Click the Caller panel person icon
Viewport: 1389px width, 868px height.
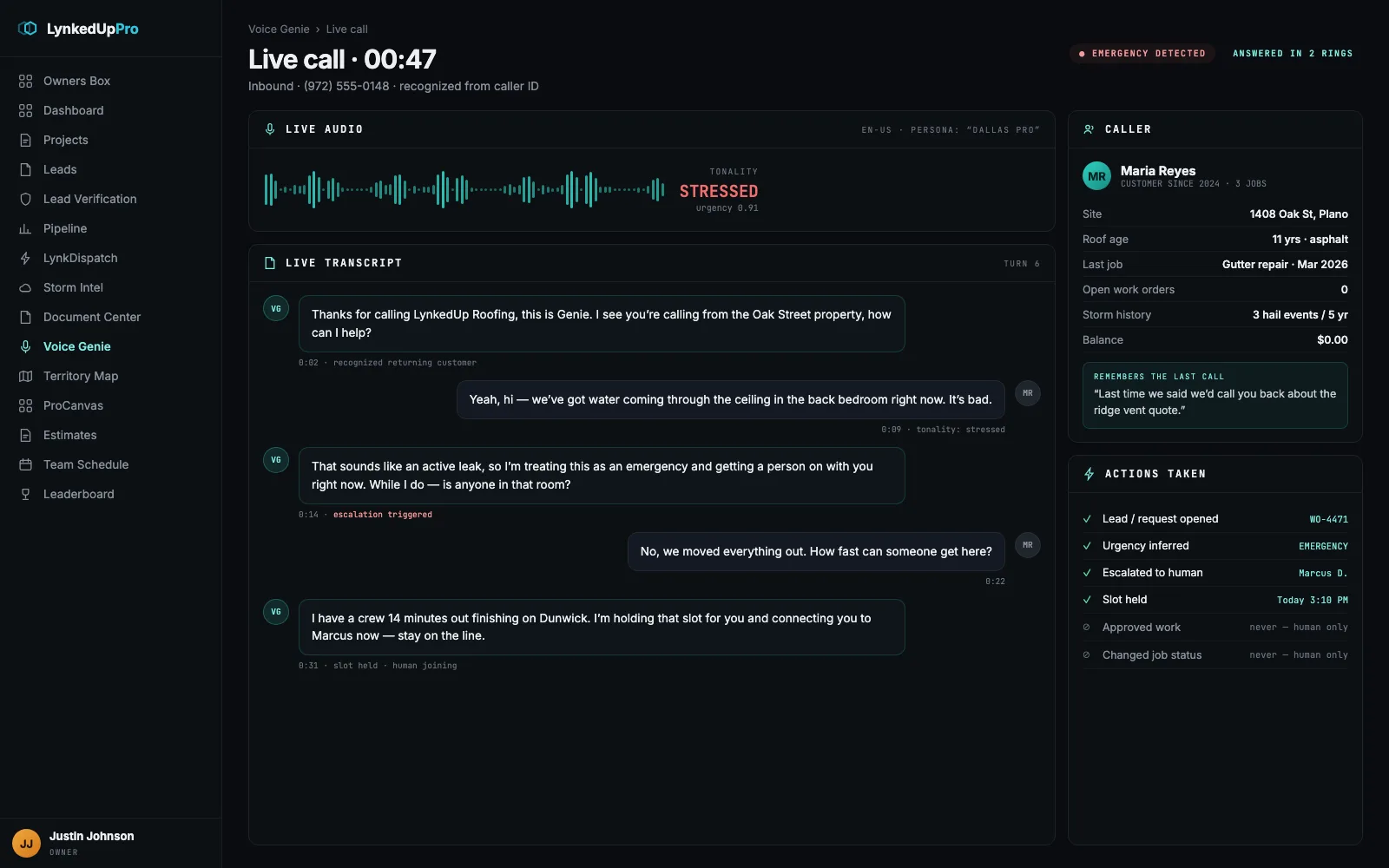pyautogui.click(x=1089, y=129)
